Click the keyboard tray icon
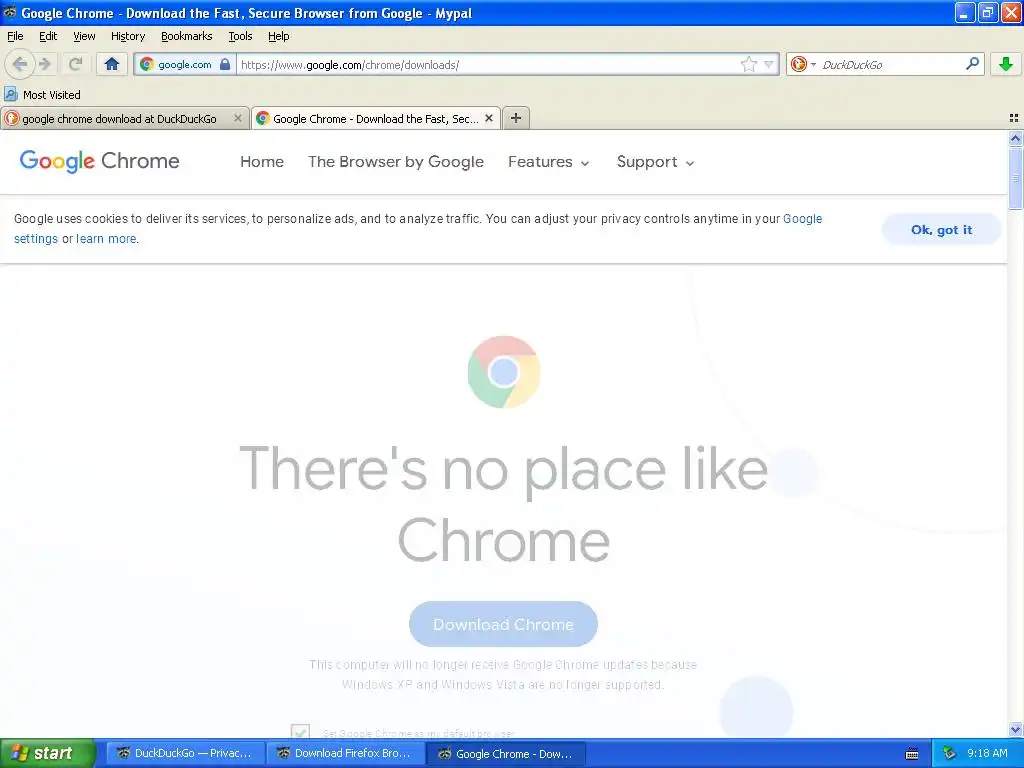 pyautogui.click(x=912, y=754)
